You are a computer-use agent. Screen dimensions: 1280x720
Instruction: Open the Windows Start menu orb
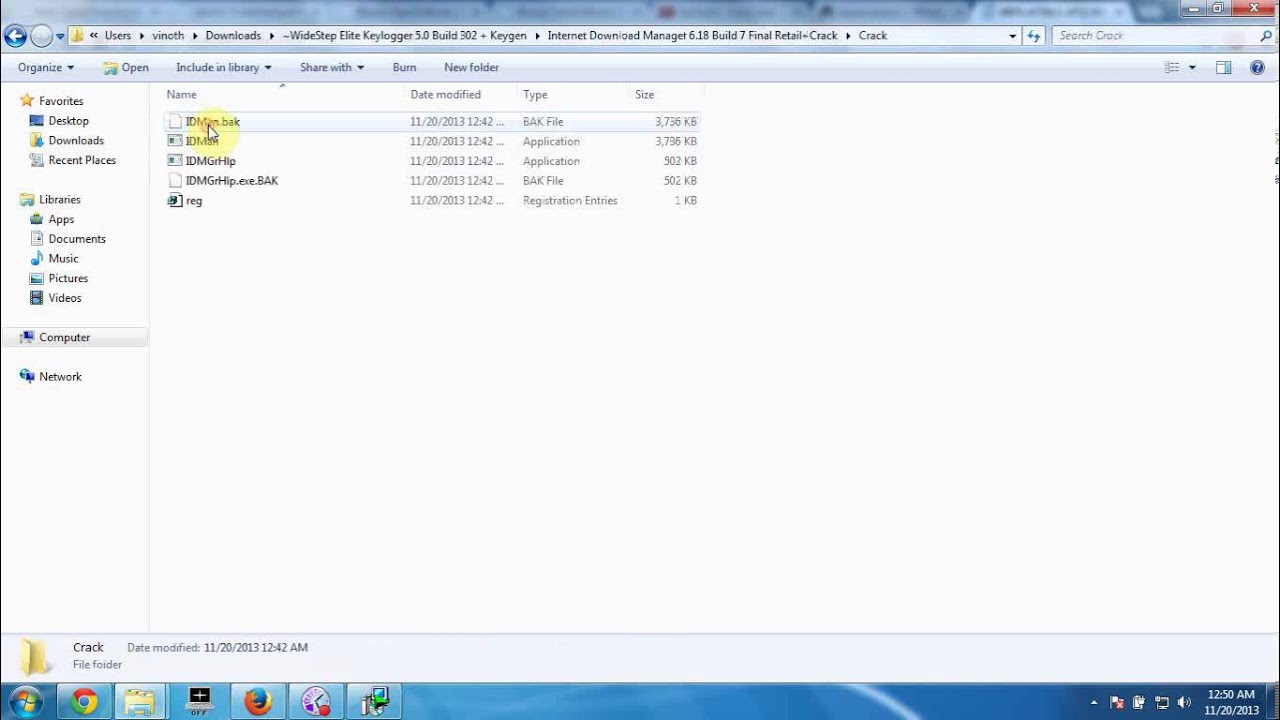click(x=25, y=701)
